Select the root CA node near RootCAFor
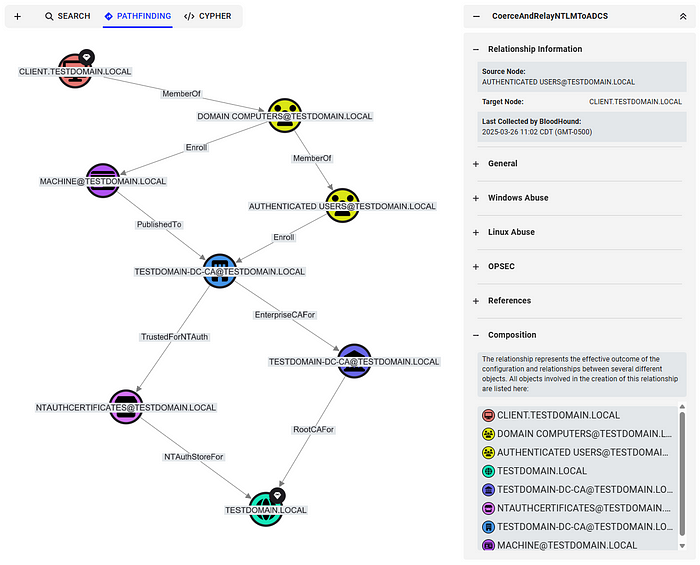Screen dimensions: 700x565 click(354, 361)
